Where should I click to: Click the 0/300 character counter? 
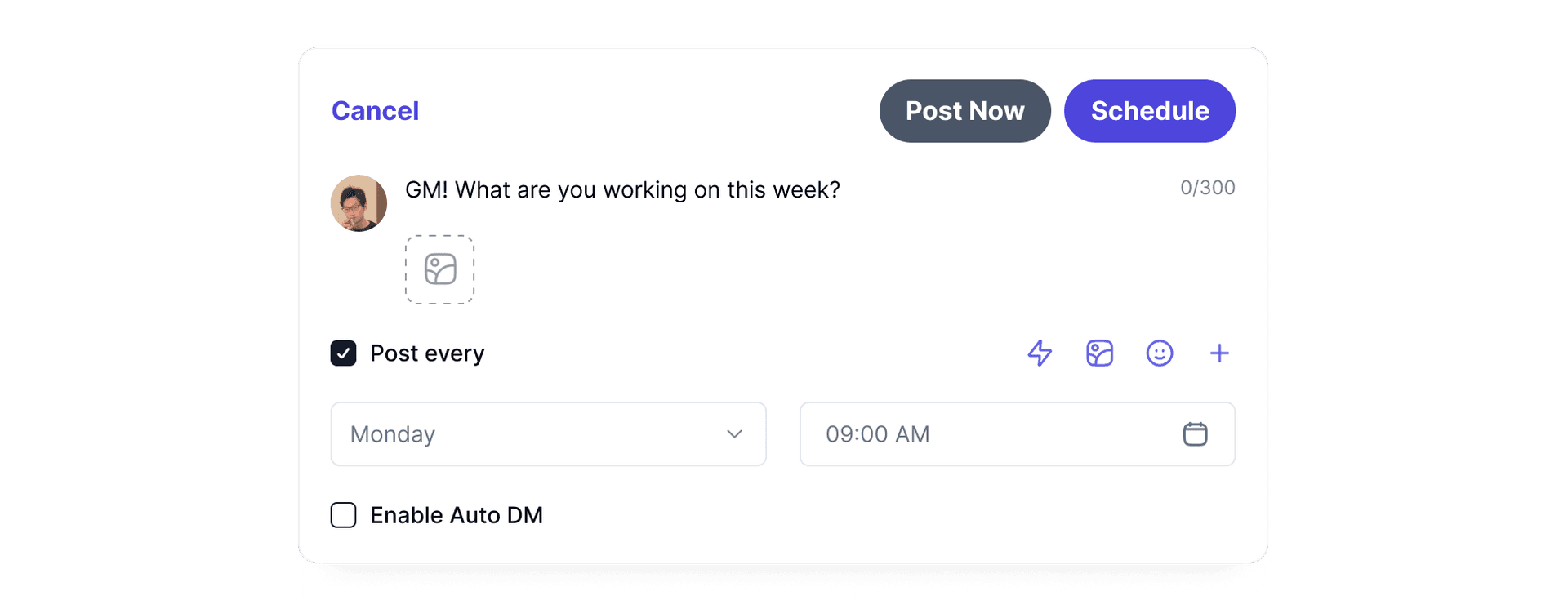tap(1207, 187)
